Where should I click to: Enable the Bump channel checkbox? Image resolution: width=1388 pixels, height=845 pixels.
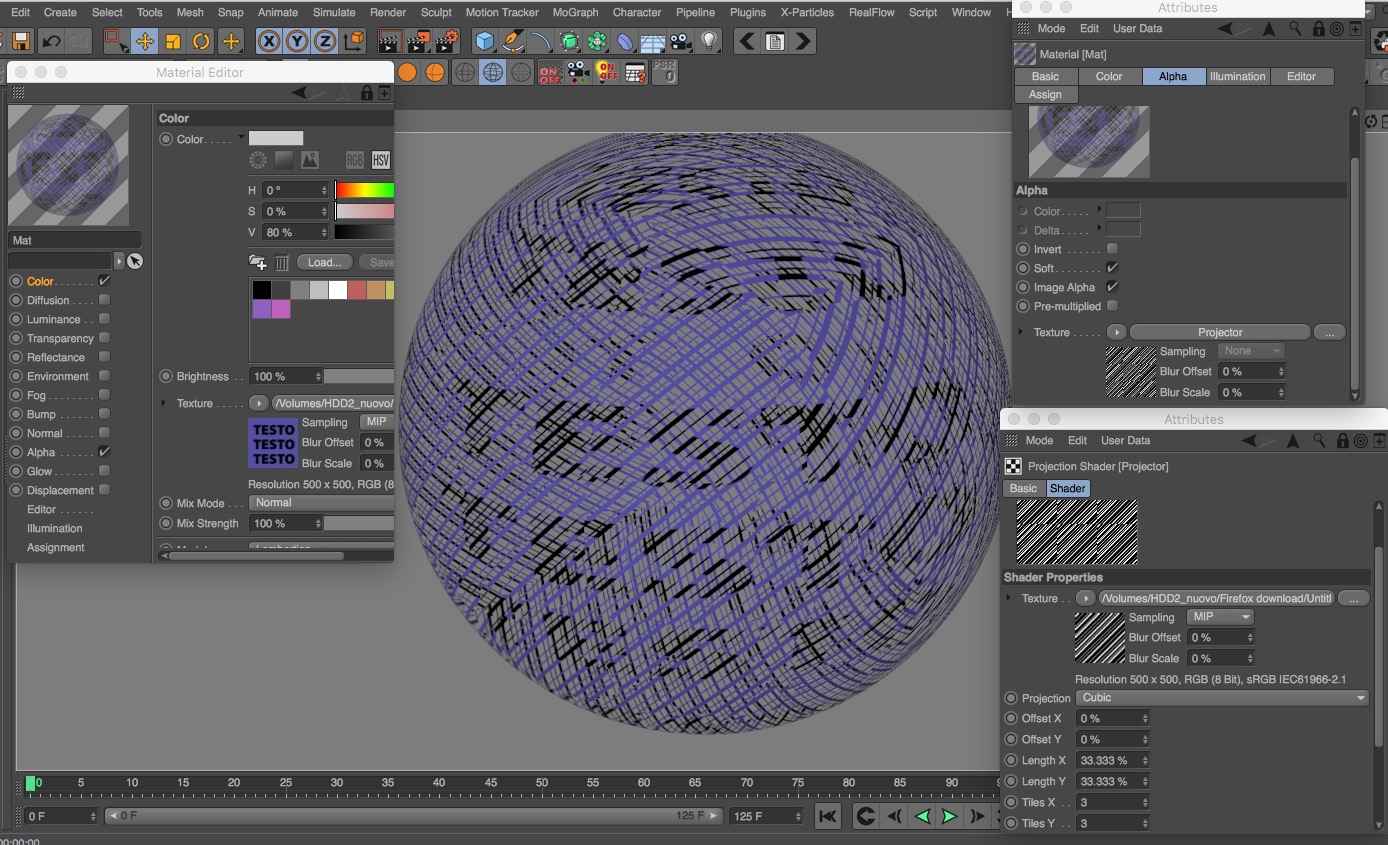104,414
